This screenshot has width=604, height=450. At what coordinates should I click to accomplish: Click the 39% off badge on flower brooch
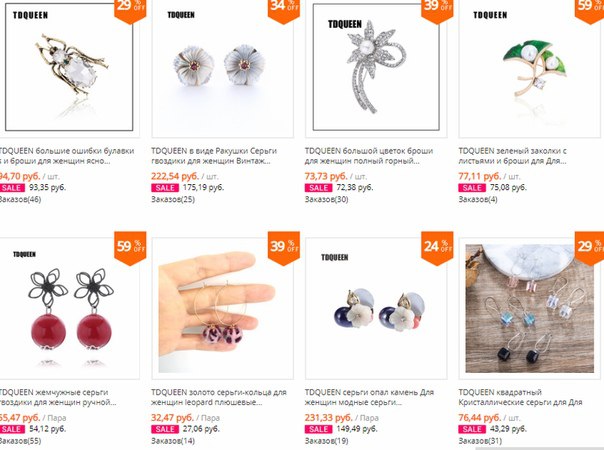click(x=437, y=10)
